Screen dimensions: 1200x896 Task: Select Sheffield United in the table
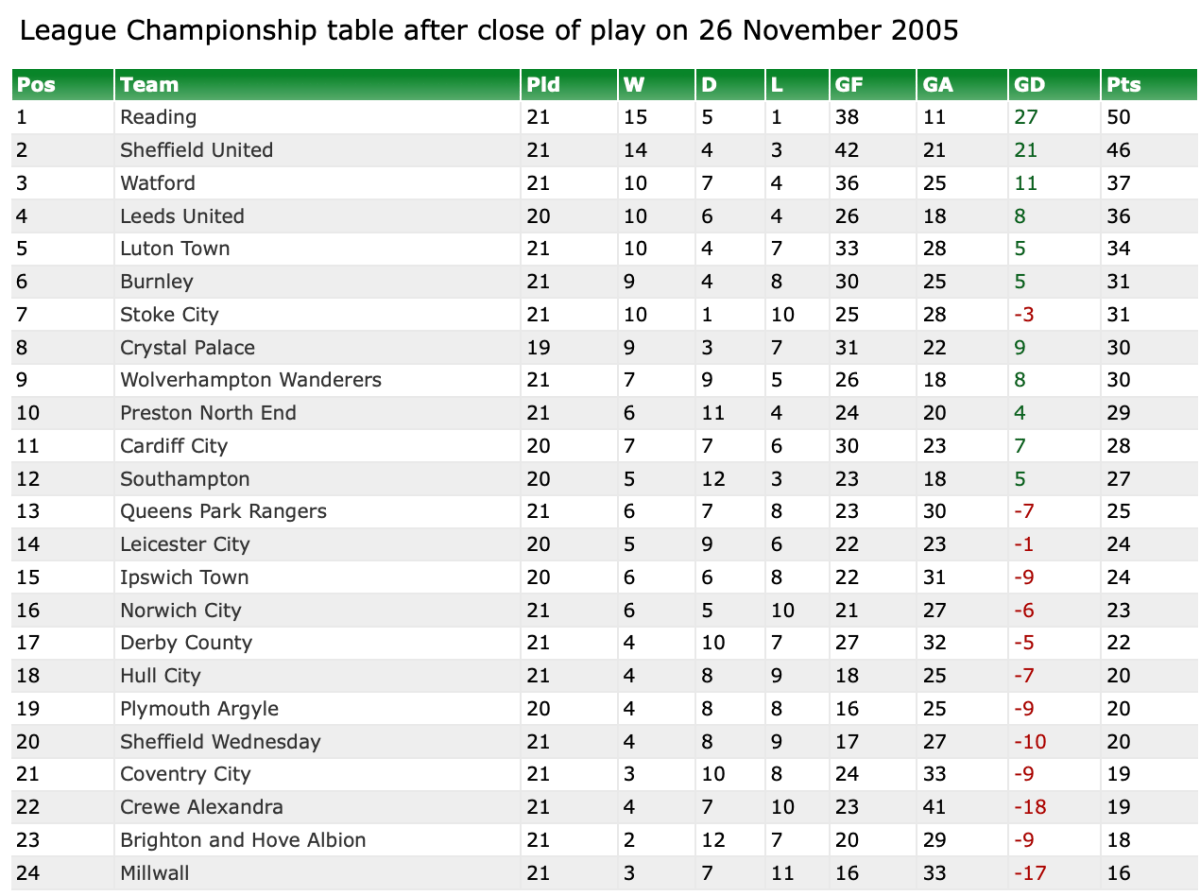(196, 150)
